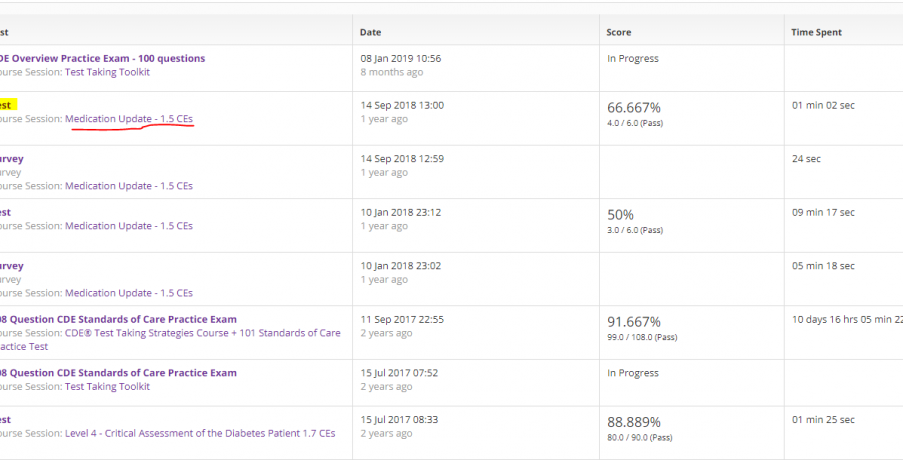Click the red-underlined Medication Update - 1.5 CEs link

point(129,120)
